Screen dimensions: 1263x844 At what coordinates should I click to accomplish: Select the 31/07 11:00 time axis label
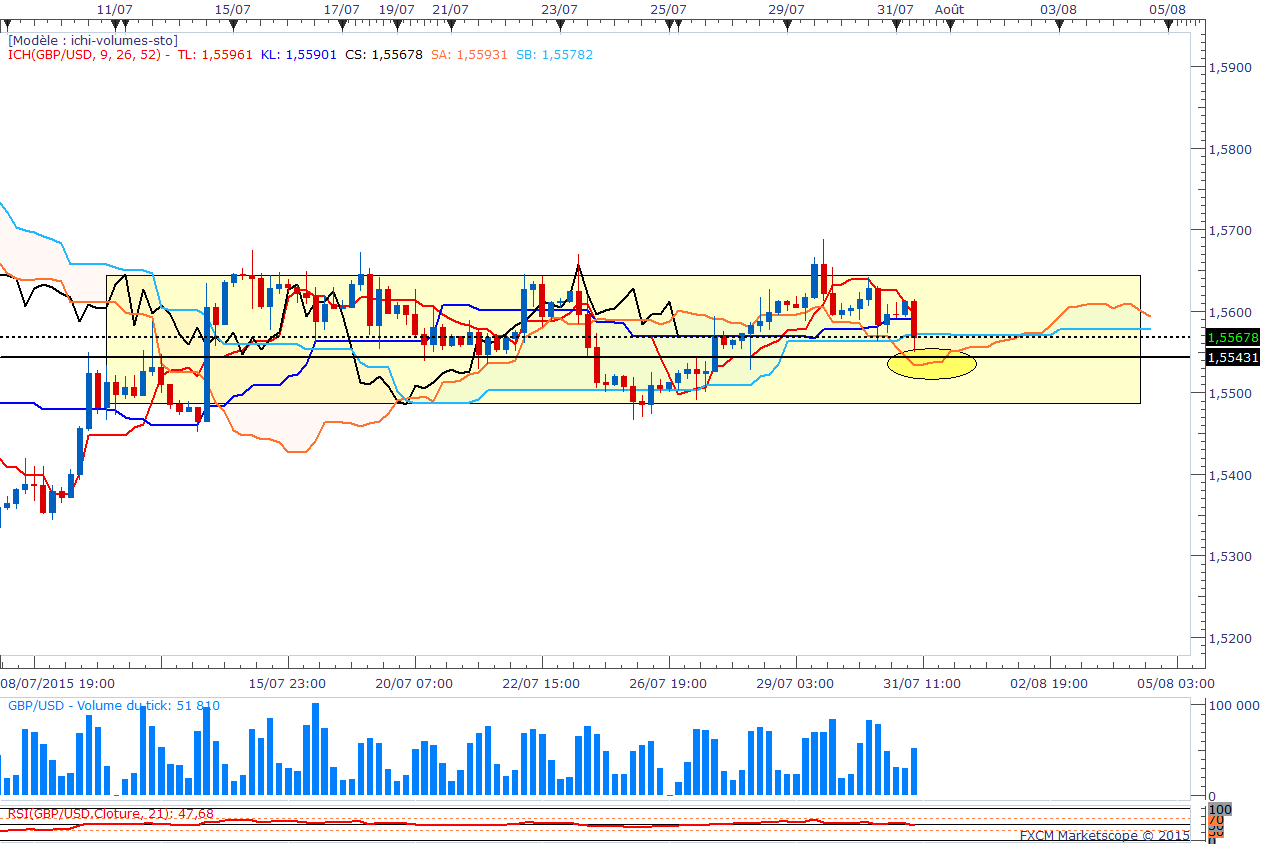tap(923, 684)
